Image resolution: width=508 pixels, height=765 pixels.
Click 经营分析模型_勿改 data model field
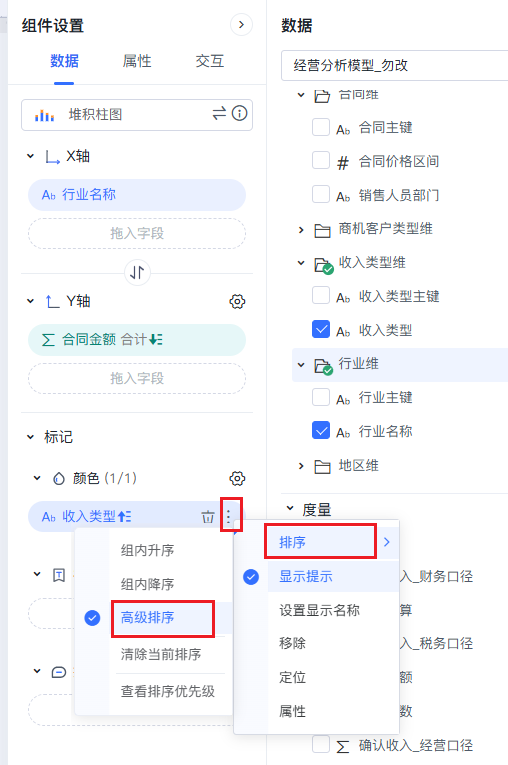click(394, 65)
